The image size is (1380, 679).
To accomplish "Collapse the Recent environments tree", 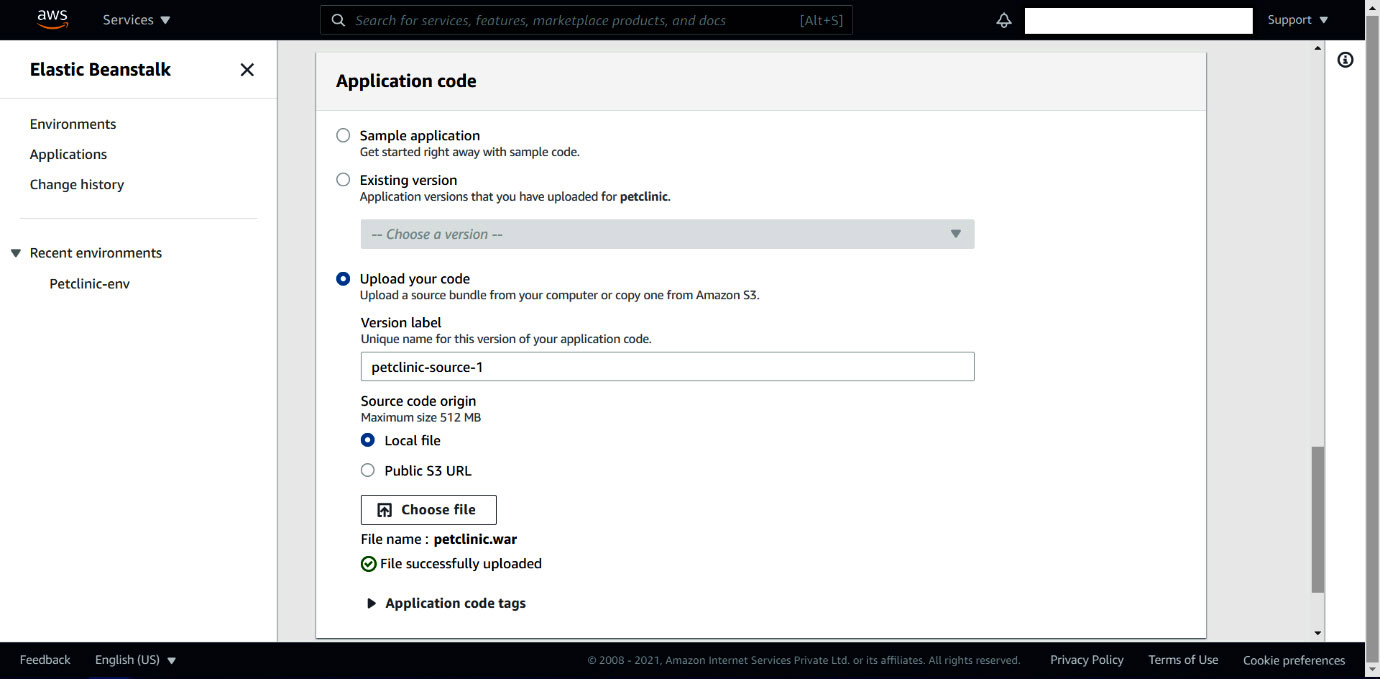I will 16,253.
